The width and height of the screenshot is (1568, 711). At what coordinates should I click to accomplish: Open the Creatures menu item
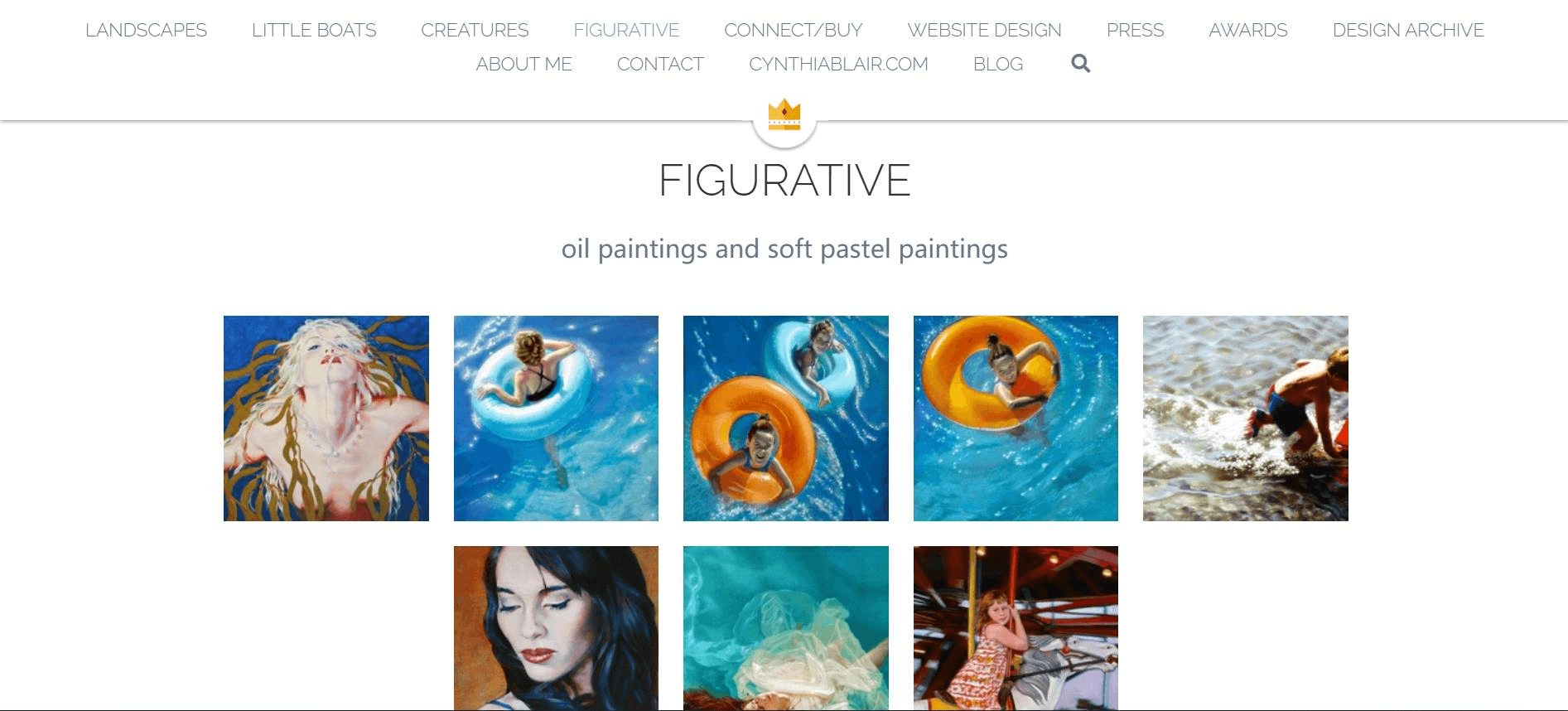click(x=475, y=30)
